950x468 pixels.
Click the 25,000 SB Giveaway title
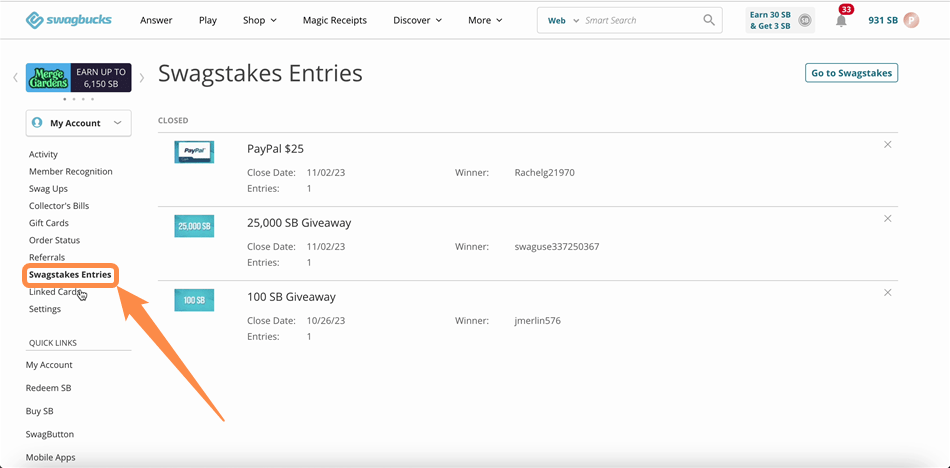(299, 223)
